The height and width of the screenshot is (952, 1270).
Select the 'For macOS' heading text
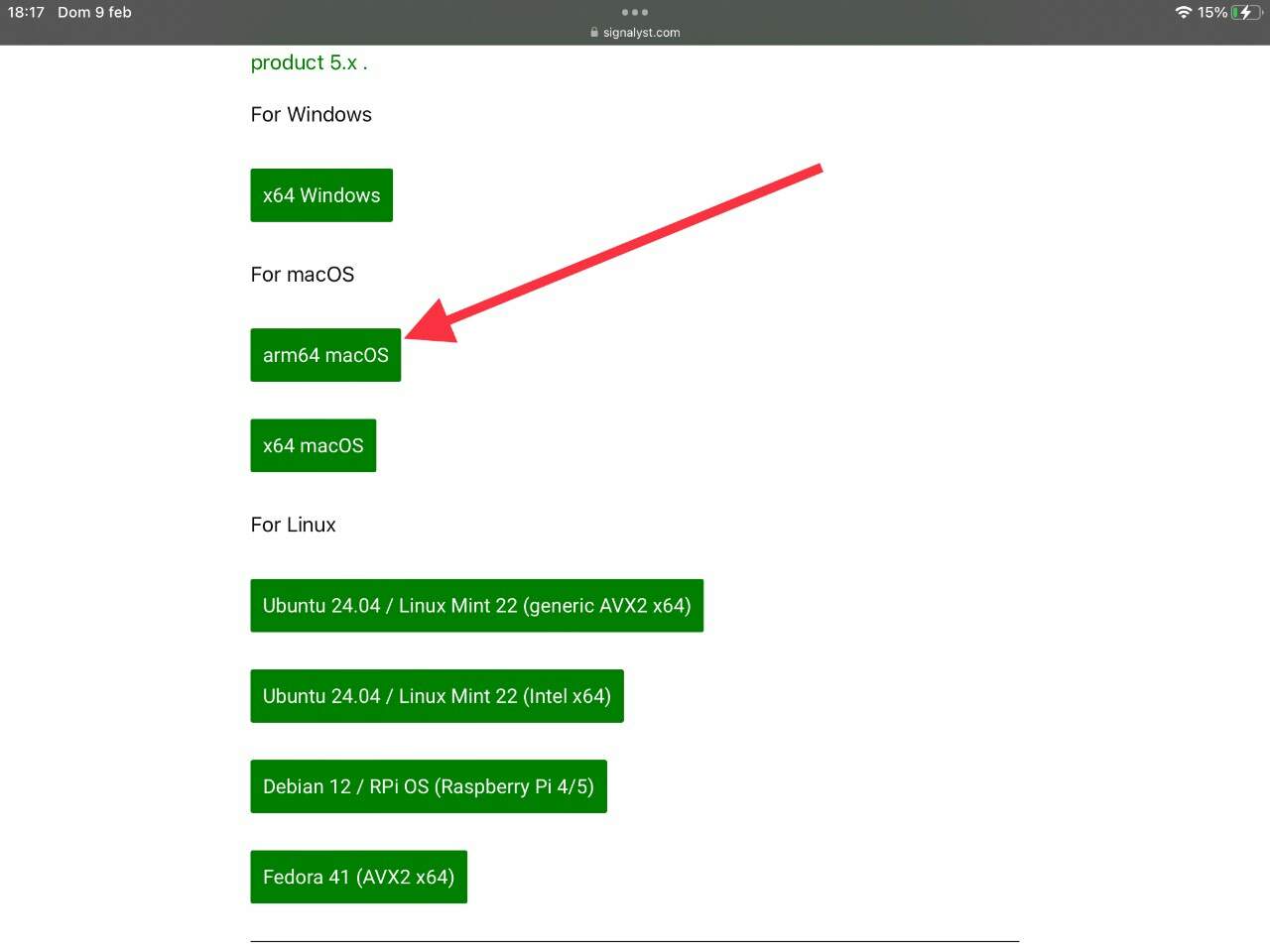pos(302,275)
